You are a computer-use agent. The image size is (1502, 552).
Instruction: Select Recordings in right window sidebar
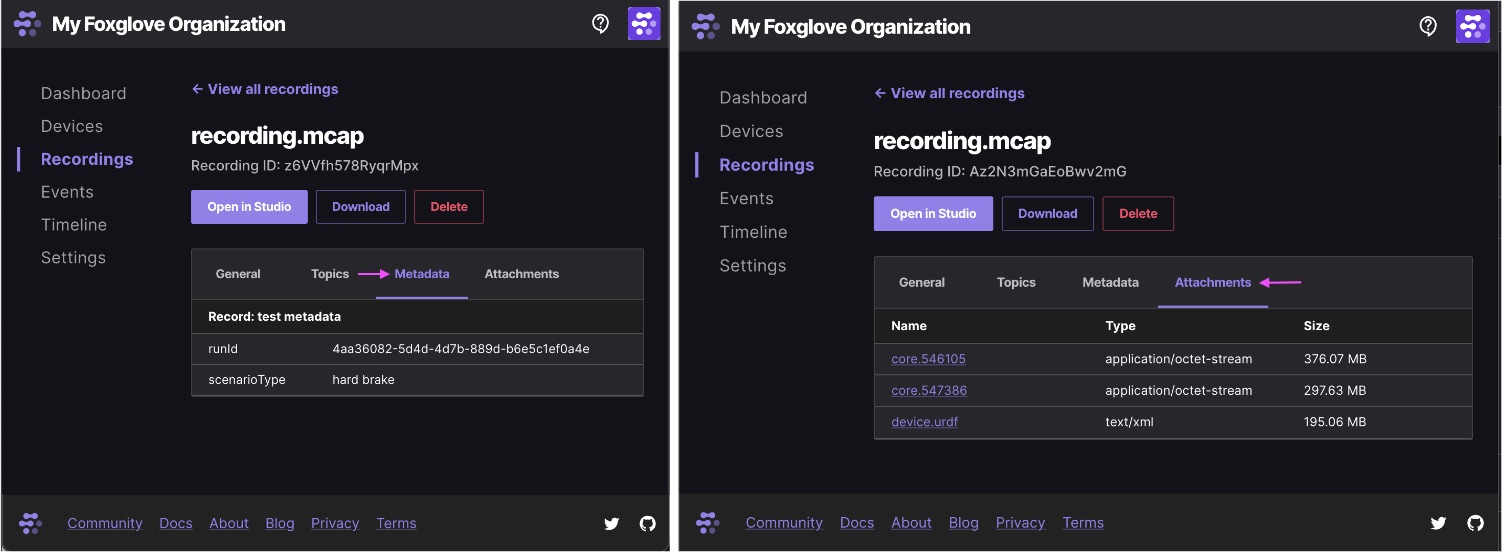[x=767, y=165]
